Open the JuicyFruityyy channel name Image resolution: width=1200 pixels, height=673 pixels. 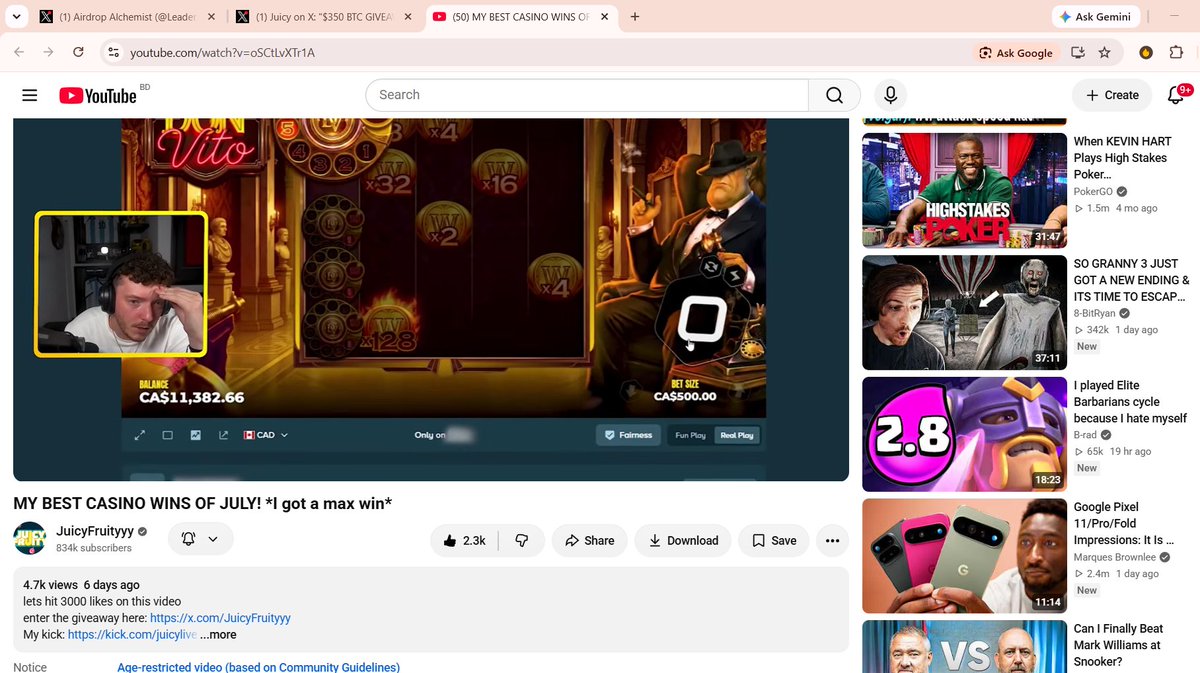95,531
